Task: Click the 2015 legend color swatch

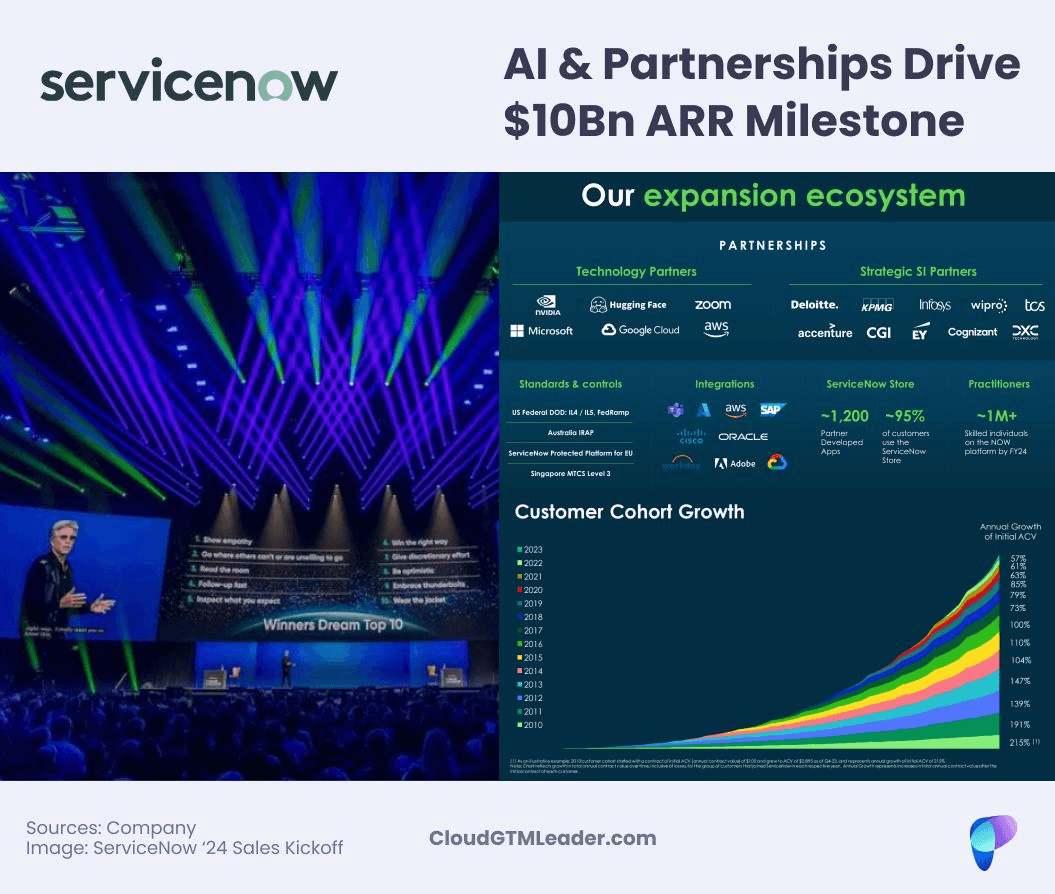Action: click(519, 657)
